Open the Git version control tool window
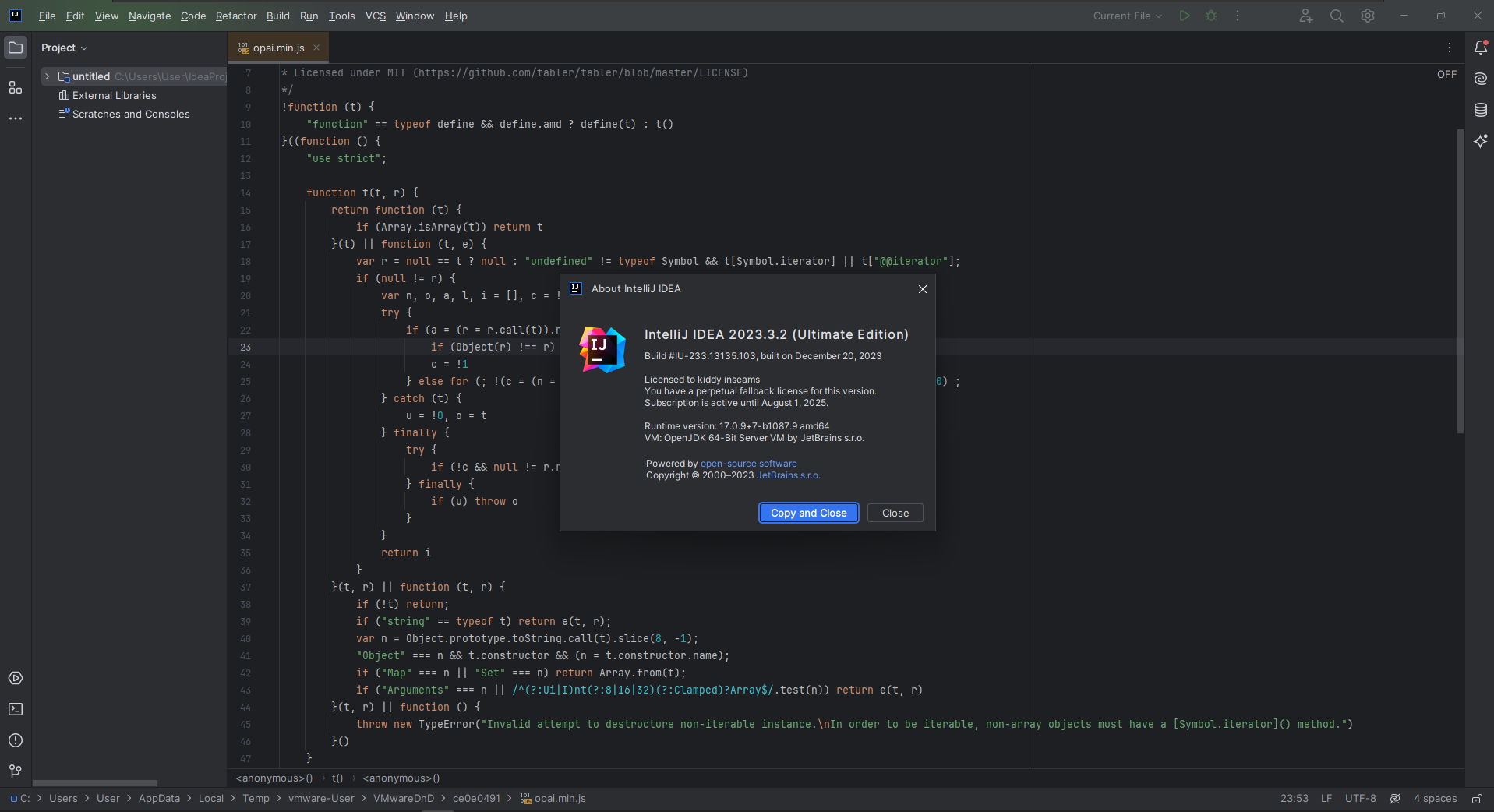The image size is (1494, 812). point(16,771)
